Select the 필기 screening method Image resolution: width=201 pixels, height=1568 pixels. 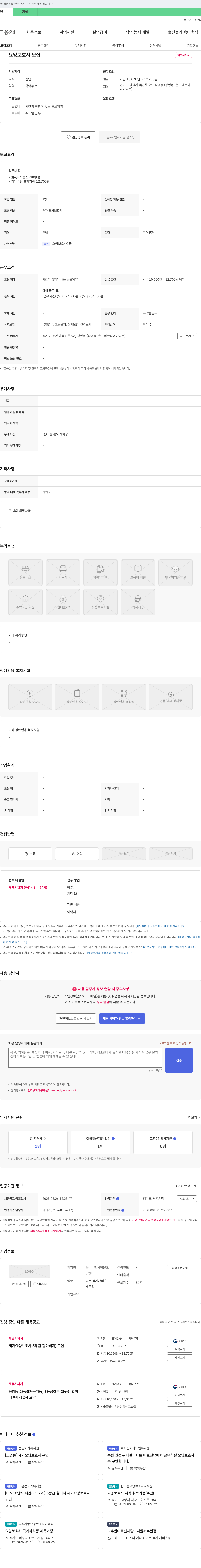(124, 854)
